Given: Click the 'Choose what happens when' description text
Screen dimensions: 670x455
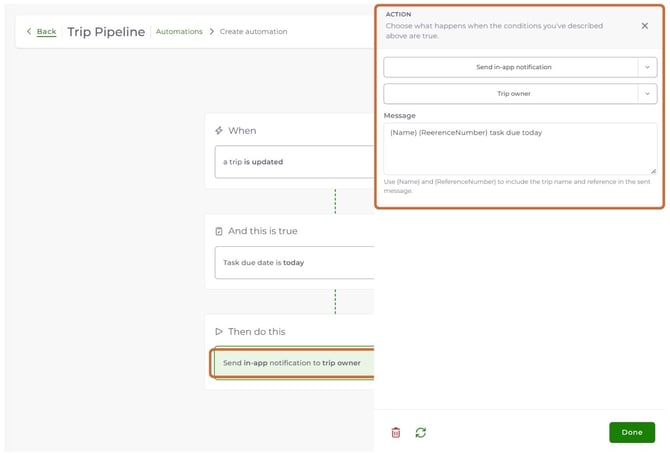Looking at the screenshot, I should click(x=494, y=31).
